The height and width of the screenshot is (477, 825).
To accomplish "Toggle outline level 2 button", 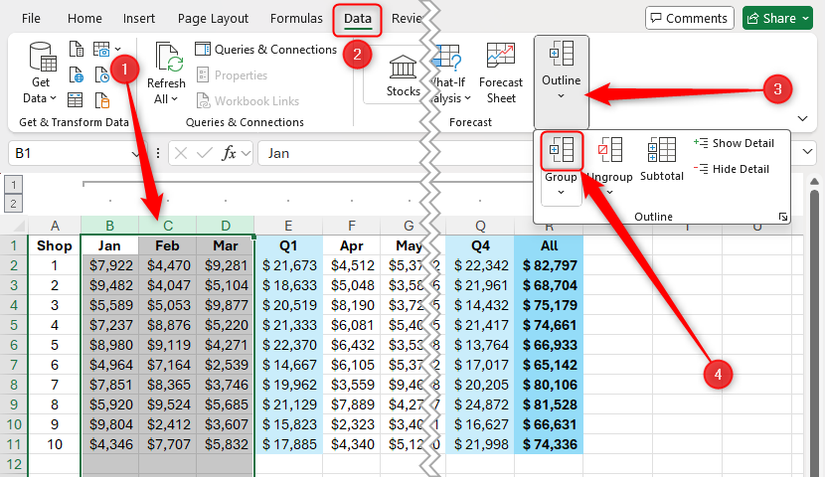I will [x=14, y=203].
